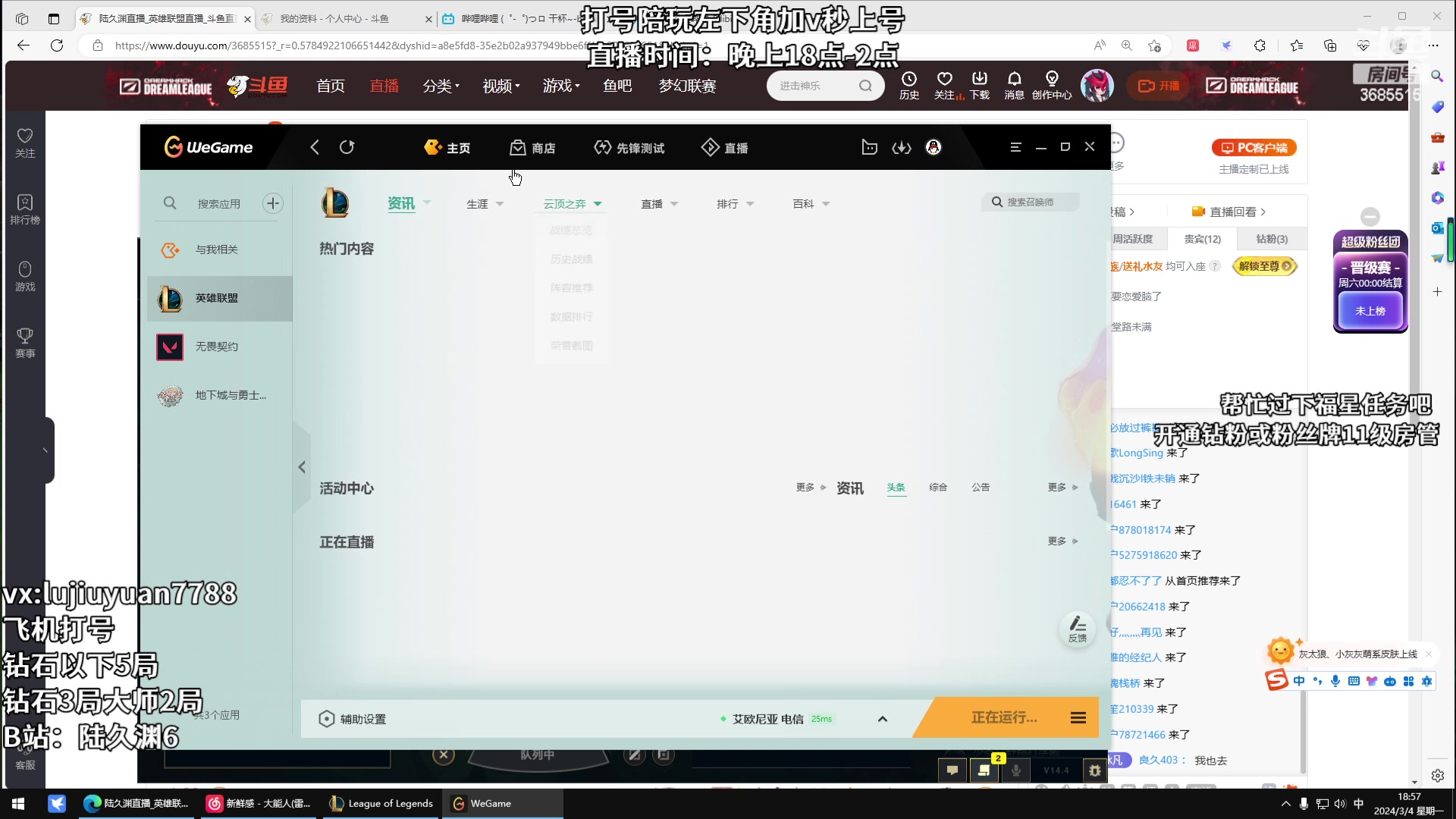1456x819 pixels.
Task: Select 地下城与勇士 in sidebar
Action: coord(220,395)
